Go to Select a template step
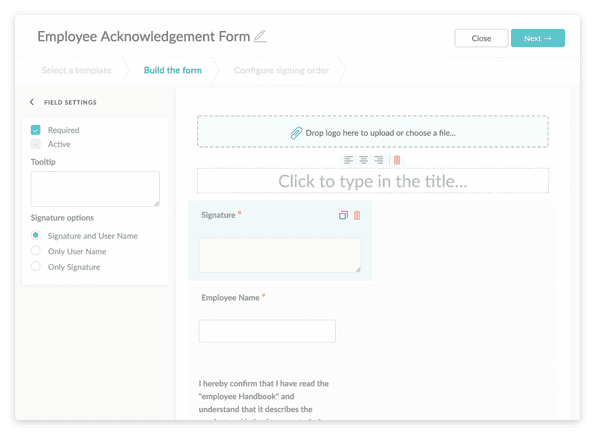The height and width of the screenshot is (435, 595). [76, 70]
